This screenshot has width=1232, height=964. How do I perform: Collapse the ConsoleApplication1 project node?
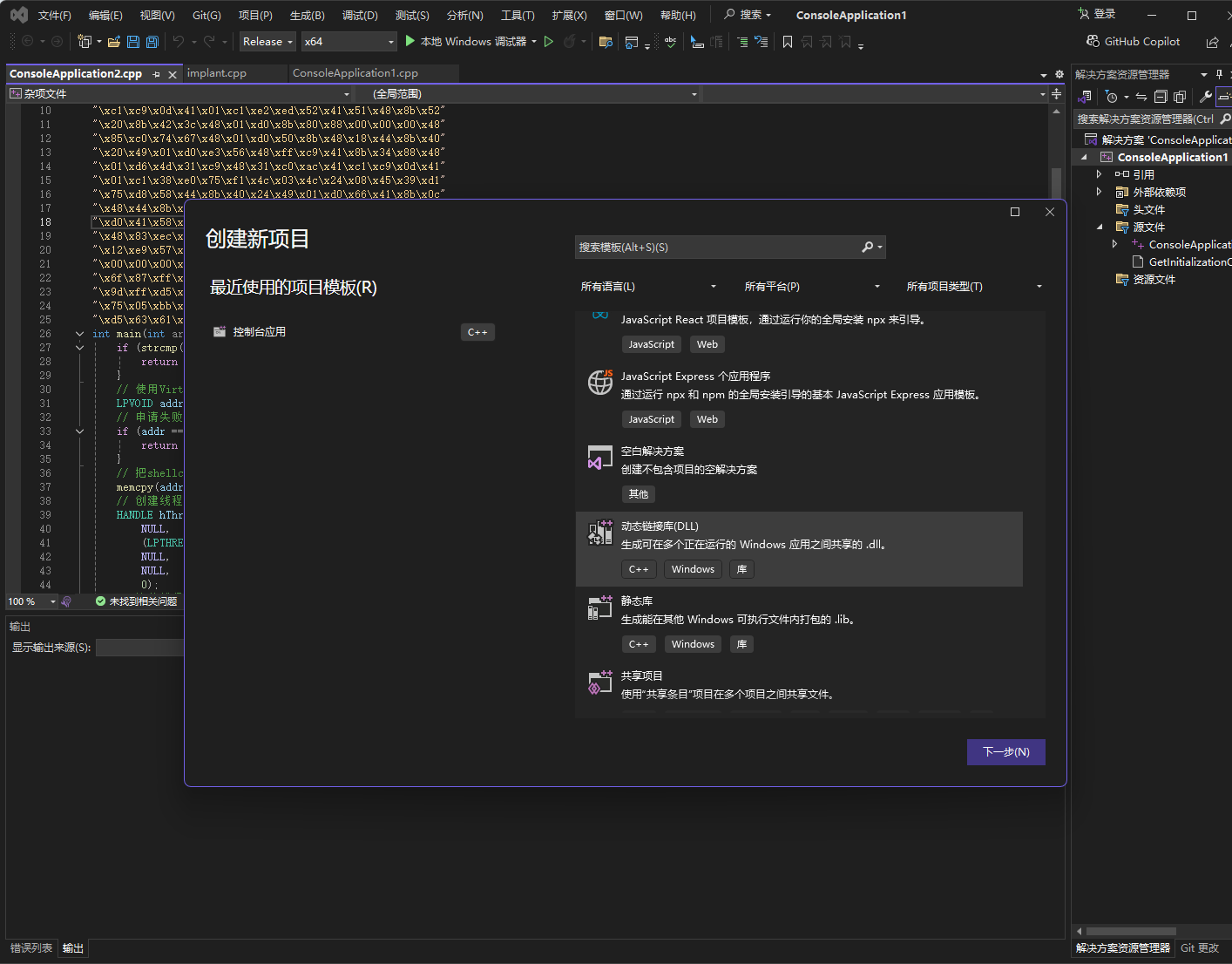(x=1084, y=158)
